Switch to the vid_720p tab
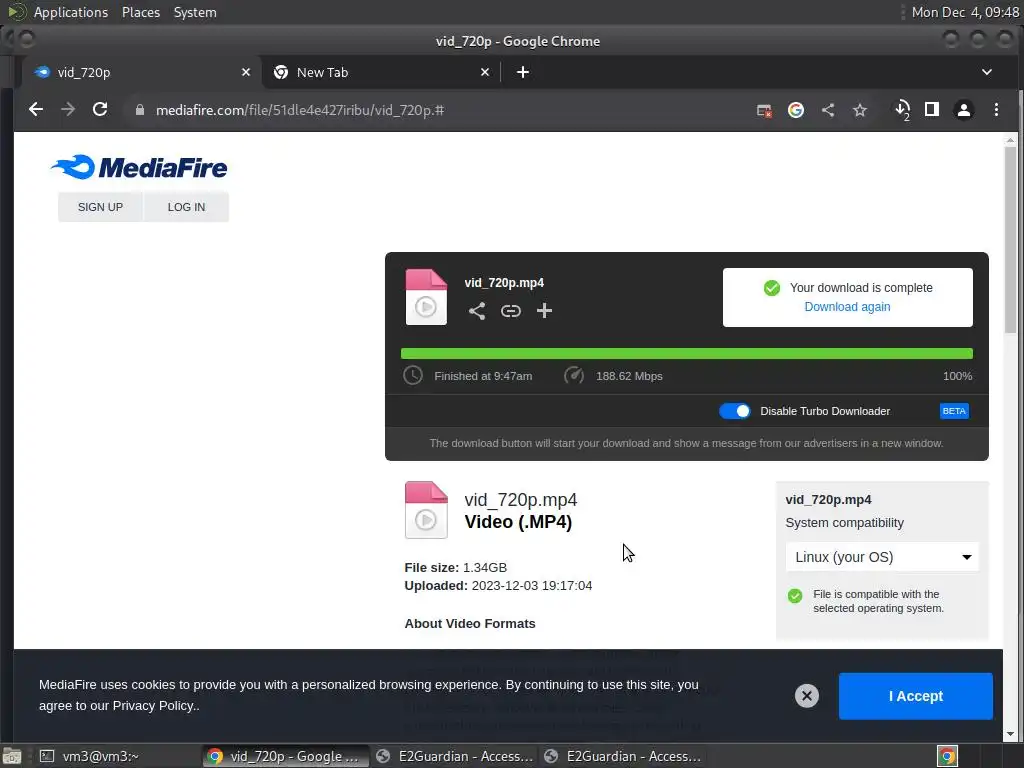This screenshot has width=1024, height=768. pos(140,72)
